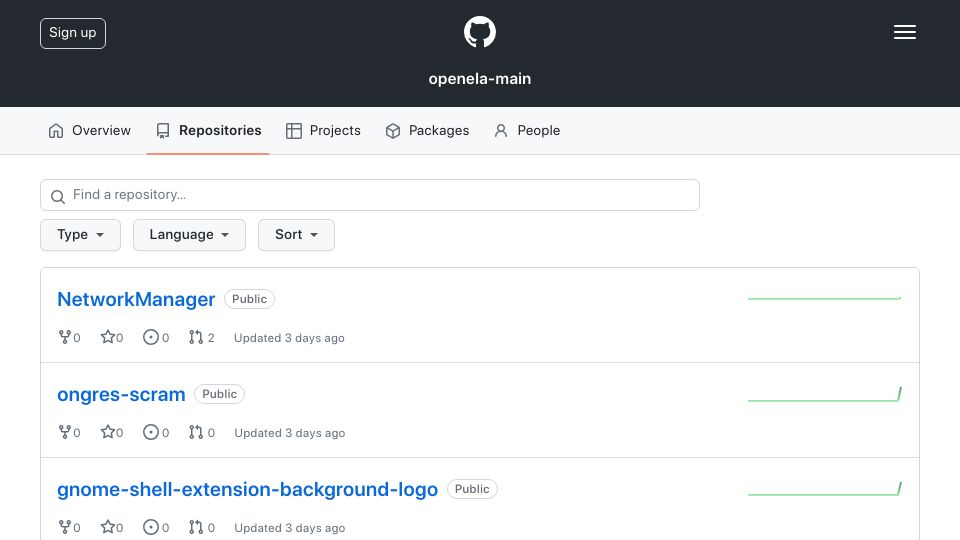Click the Public badge next to NetworkManager
The height and width of the screenshot is (540, 960).
249,299
